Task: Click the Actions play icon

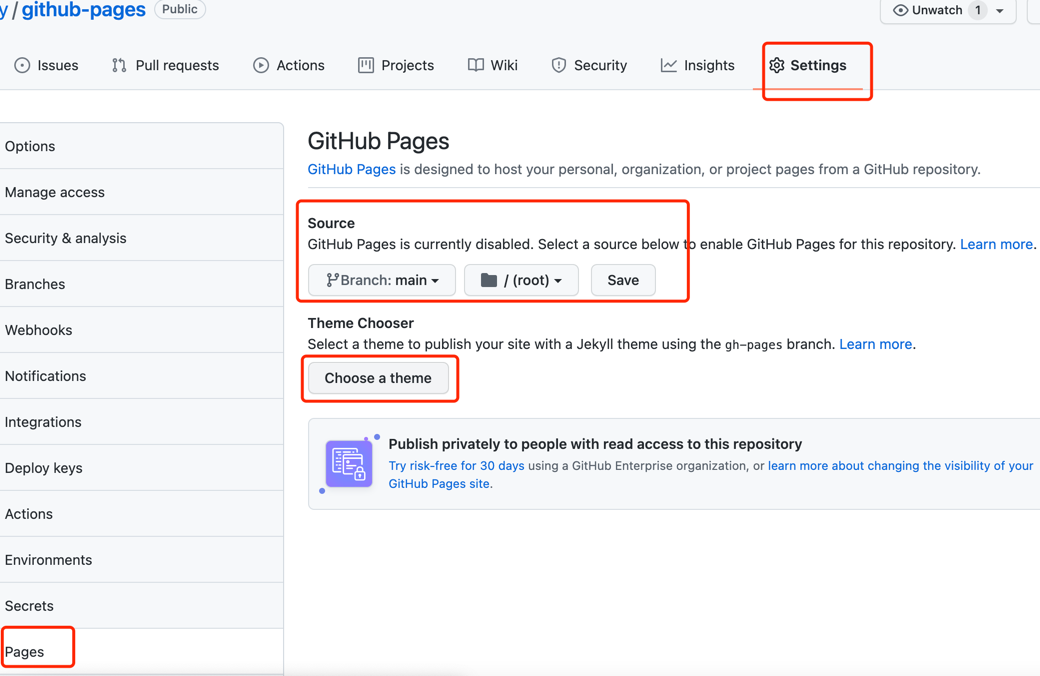Action: (x=261, y=65)
